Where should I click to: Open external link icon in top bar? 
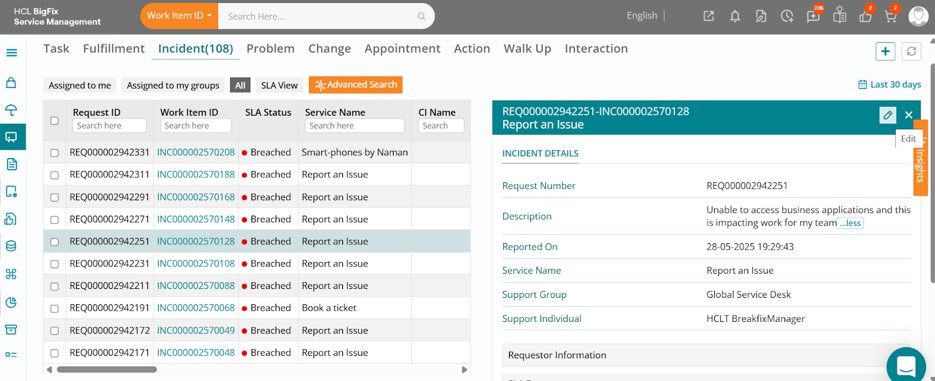[708, 16]
